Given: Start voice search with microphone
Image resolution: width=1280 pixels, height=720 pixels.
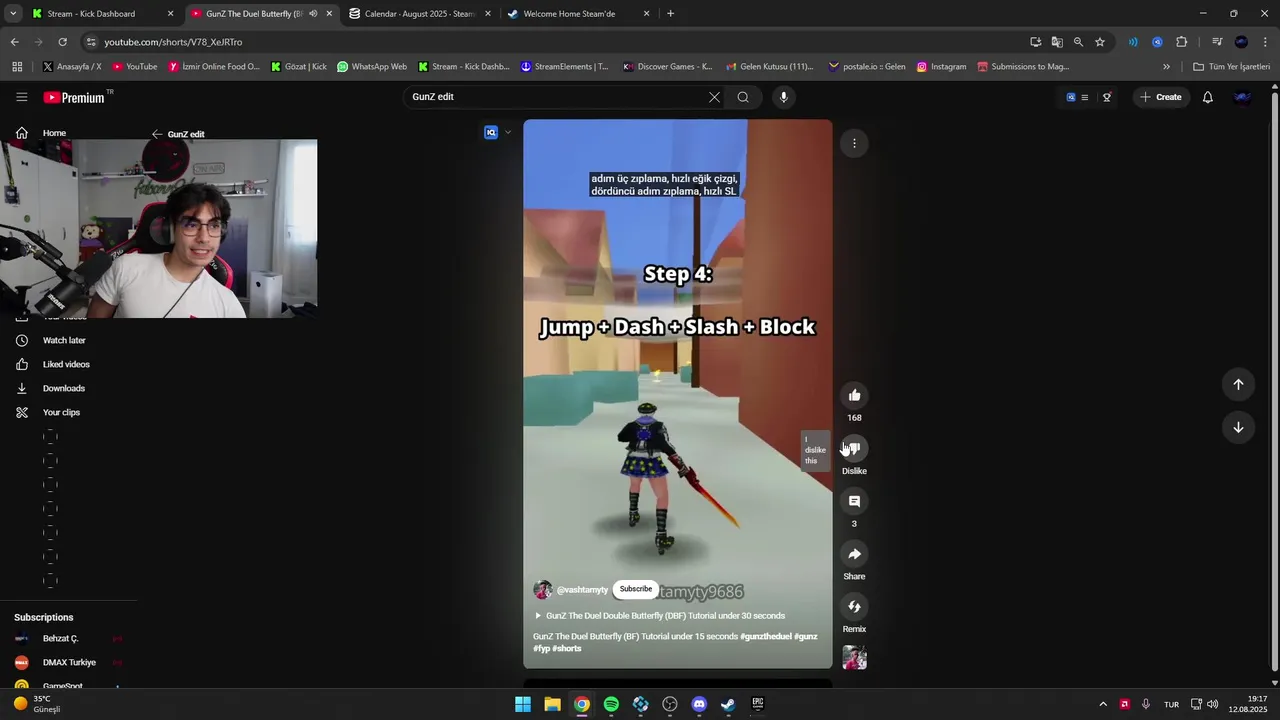Looking at the screenshot, I should click(783, 97).
